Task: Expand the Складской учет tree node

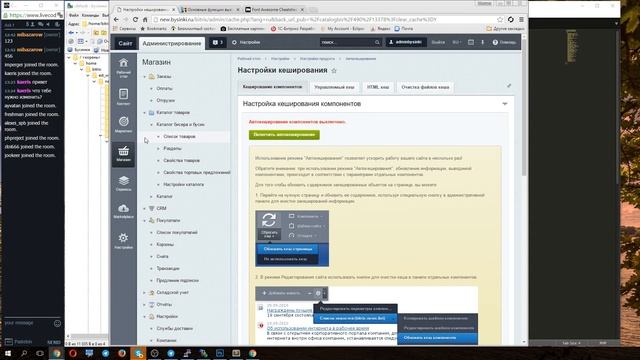Action: click(x=144, y=293)
